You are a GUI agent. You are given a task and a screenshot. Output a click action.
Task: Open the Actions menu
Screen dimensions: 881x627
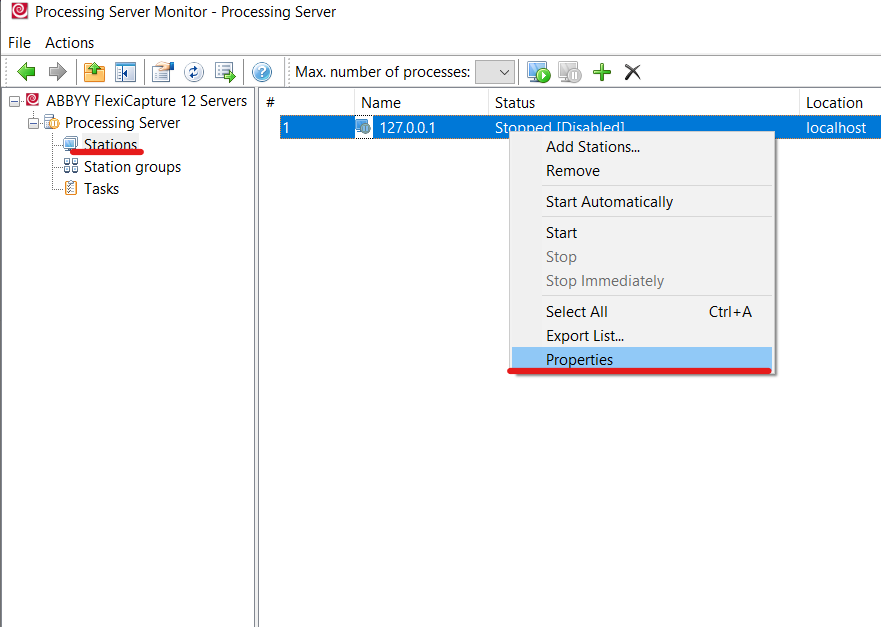[x=70, y=43]
